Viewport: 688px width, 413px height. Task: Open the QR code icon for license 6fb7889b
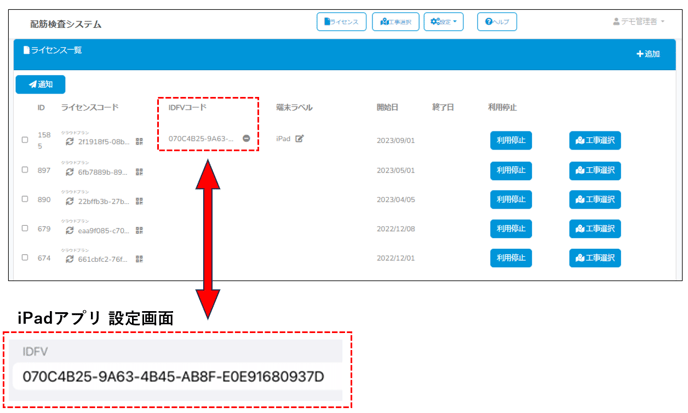(x=139, y=171)
